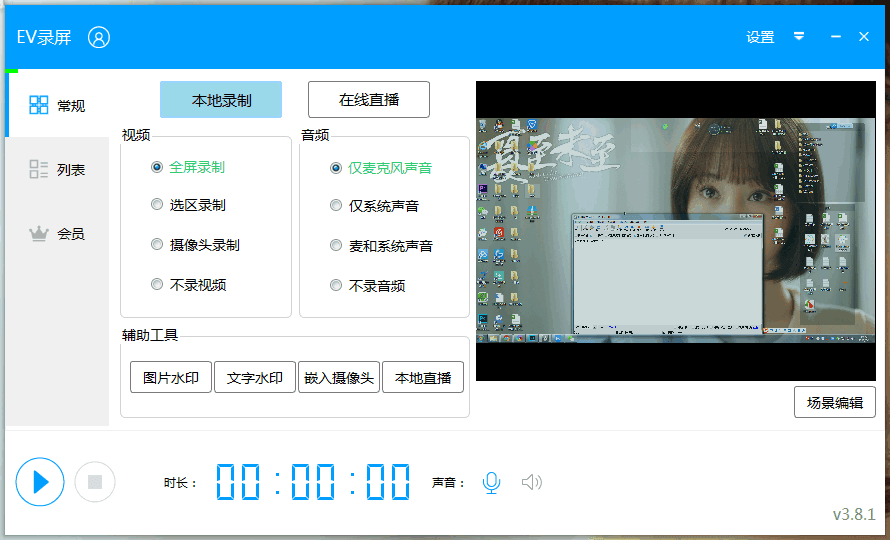Toggle the system speaker sound icon
This screenshot has width=890, height=540.
(532, 483)
